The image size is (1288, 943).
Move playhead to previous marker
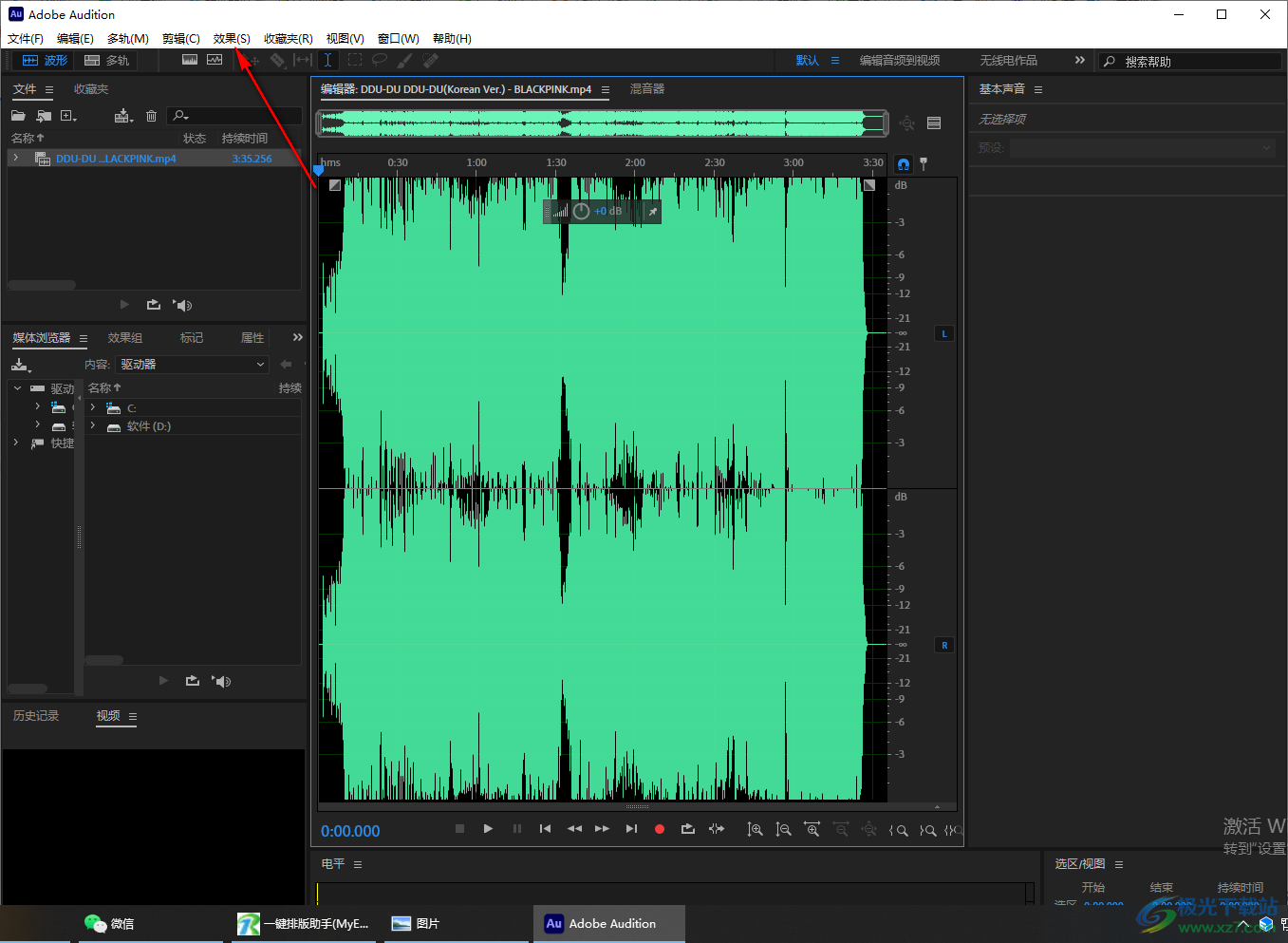[545, 829]
